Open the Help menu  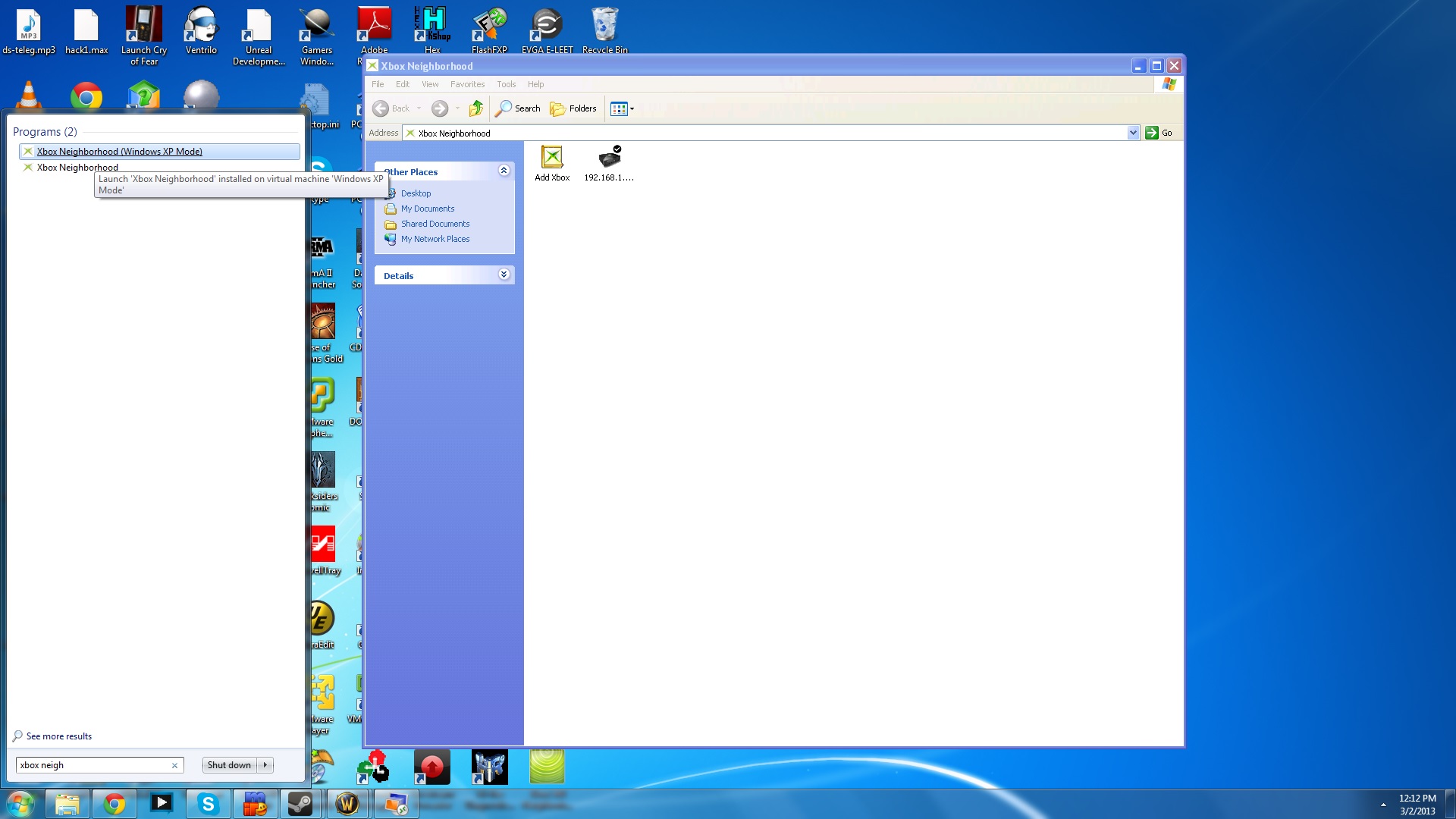pos(535,84)
